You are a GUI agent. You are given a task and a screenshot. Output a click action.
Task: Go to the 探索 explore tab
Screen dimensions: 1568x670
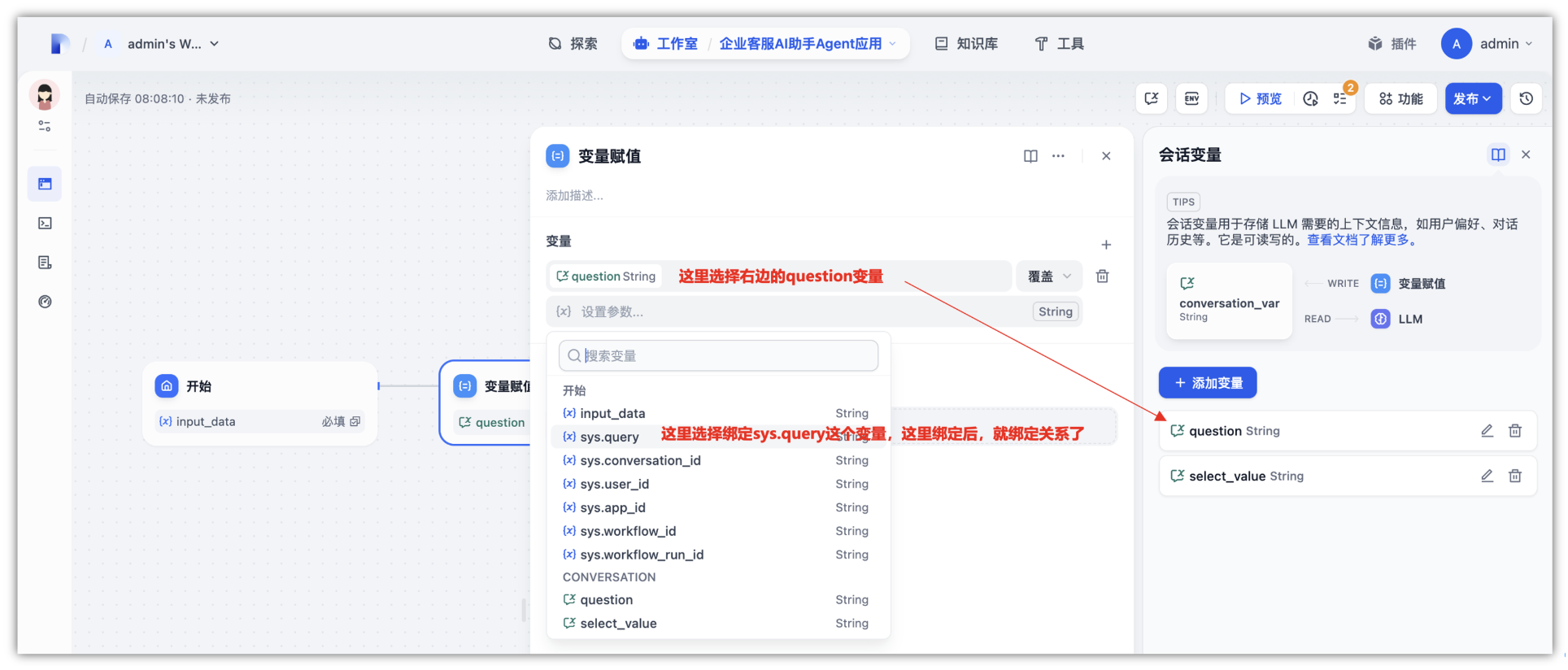(573, 44)
